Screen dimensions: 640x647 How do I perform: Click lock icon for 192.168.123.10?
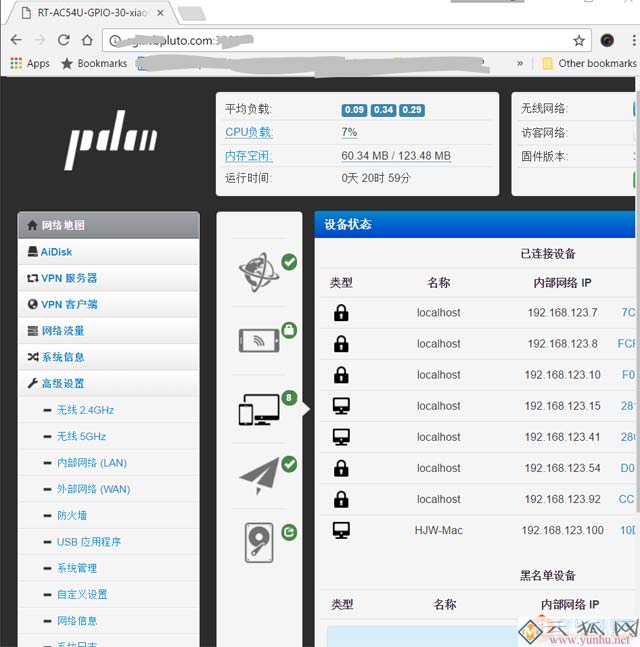click(x=341, y=375)
